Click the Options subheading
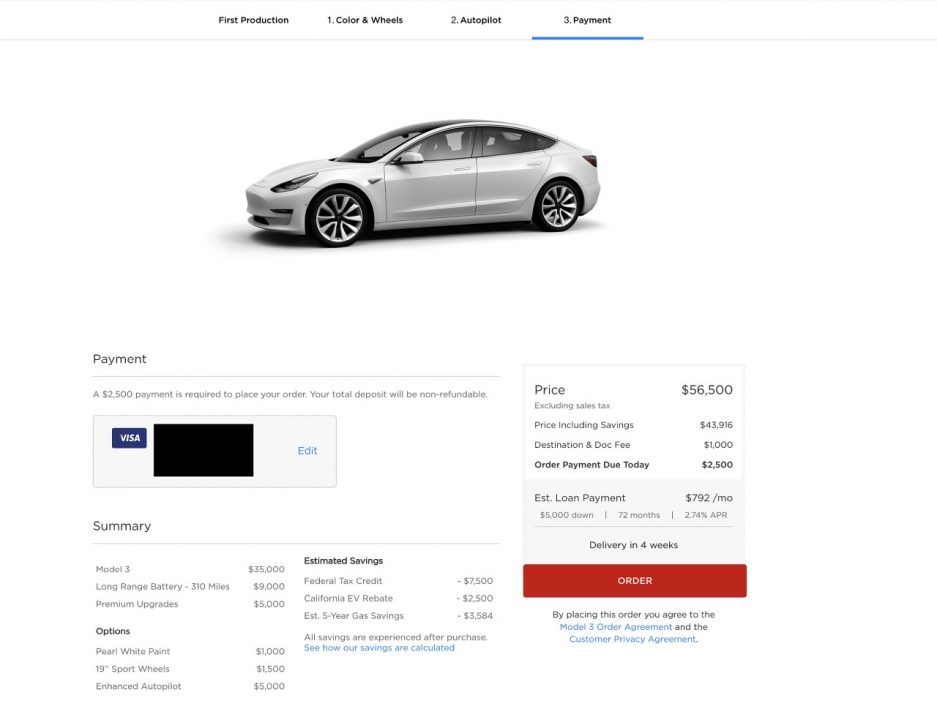 pos(113,631)
